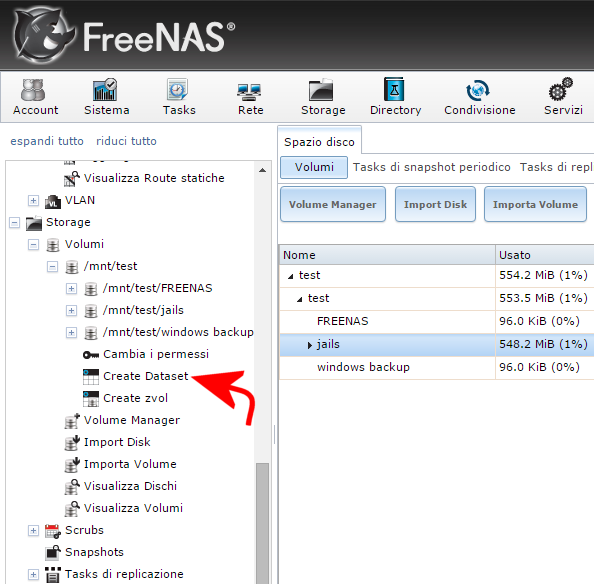594x584 pixels.
Task: Open the Directory book icon
Action: click(x=394, y=89)
